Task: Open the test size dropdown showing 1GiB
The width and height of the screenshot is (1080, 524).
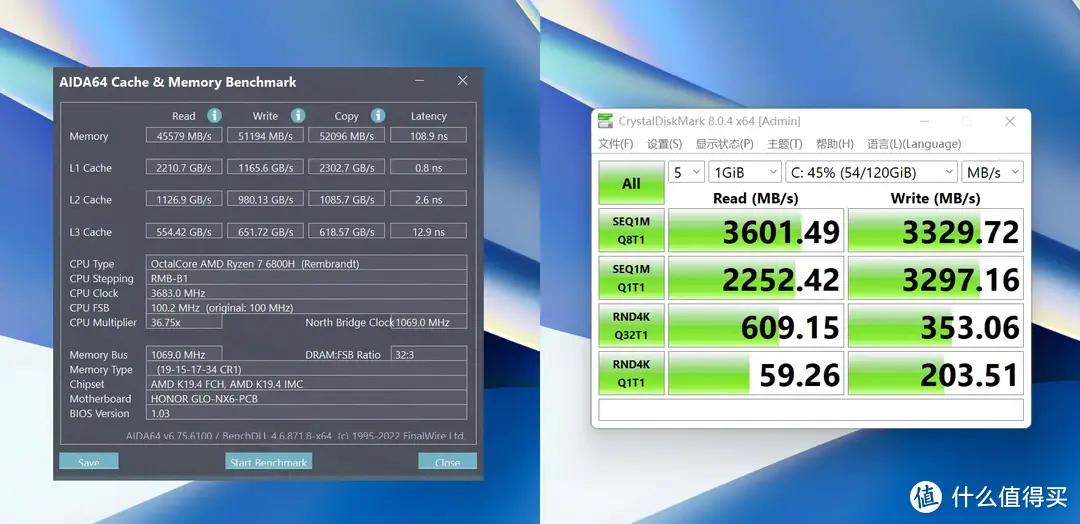Action: pyautogui.click(x=745, y=172)
